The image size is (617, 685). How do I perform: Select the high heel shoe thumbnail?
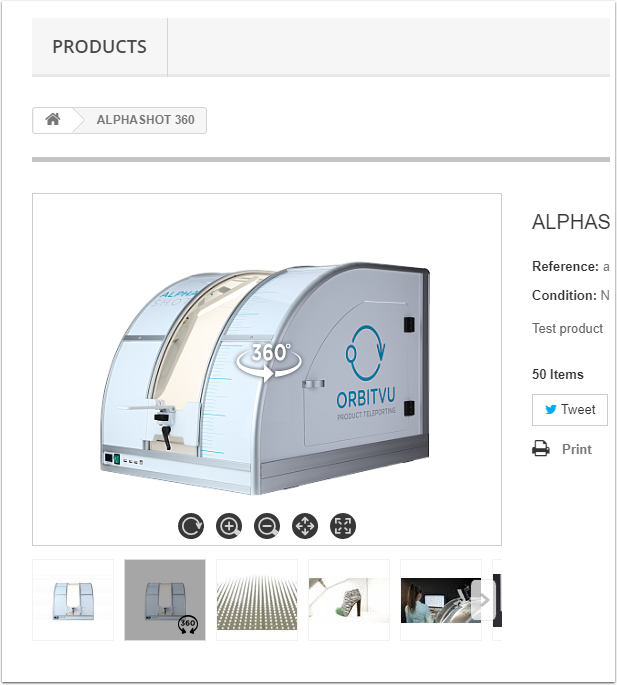pos(349,600)
